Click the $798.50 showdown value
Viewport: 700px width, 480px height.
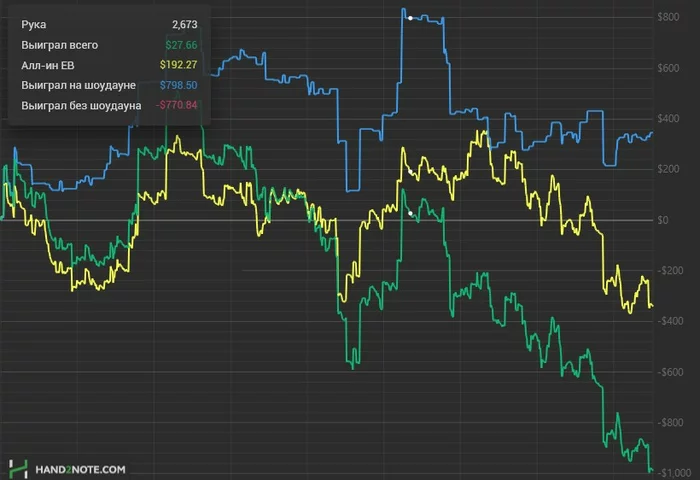click(x=179, y=85)
